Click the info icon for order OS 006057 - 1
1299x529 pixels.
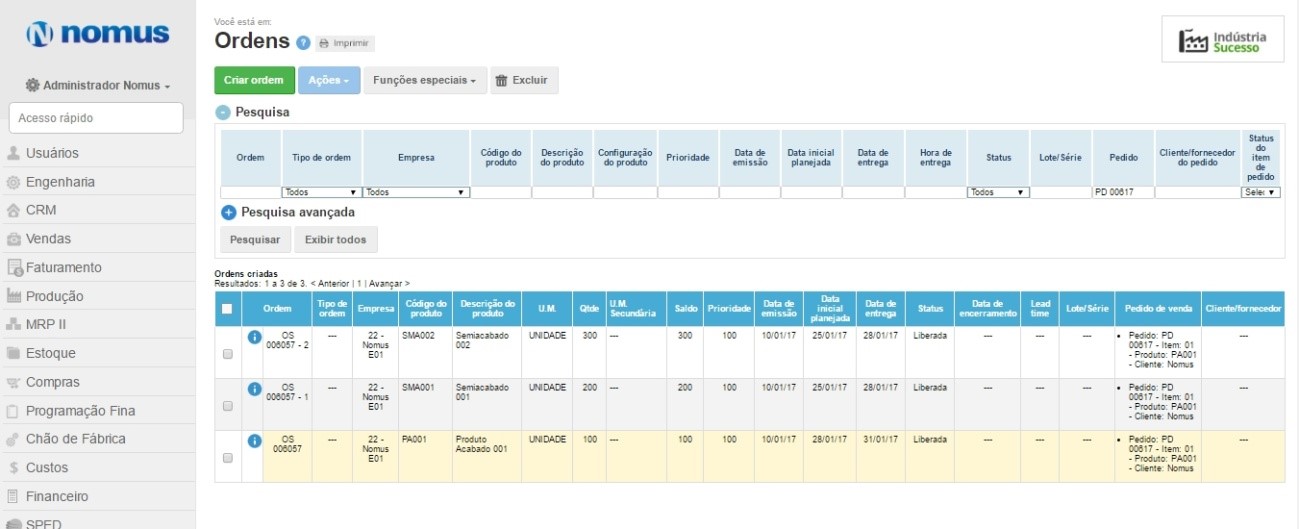coord(254,388)
